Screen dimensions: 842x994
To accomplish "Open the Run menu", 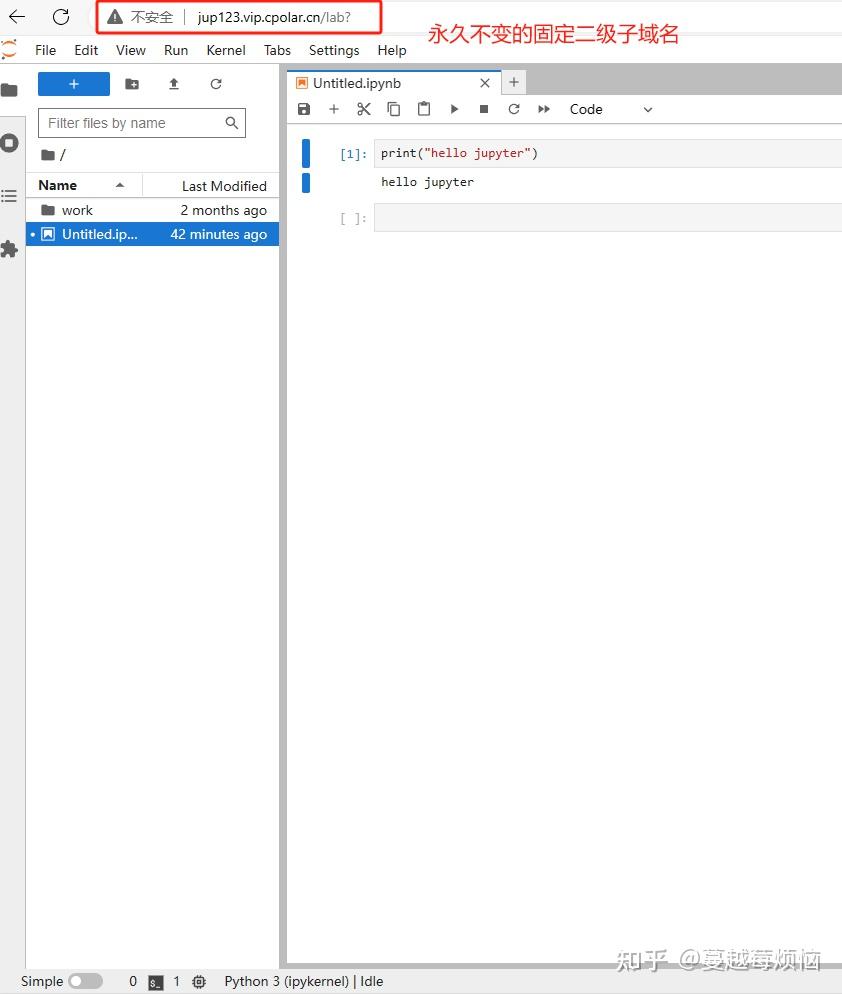I will pyautogui.click(x=176, y=50).
